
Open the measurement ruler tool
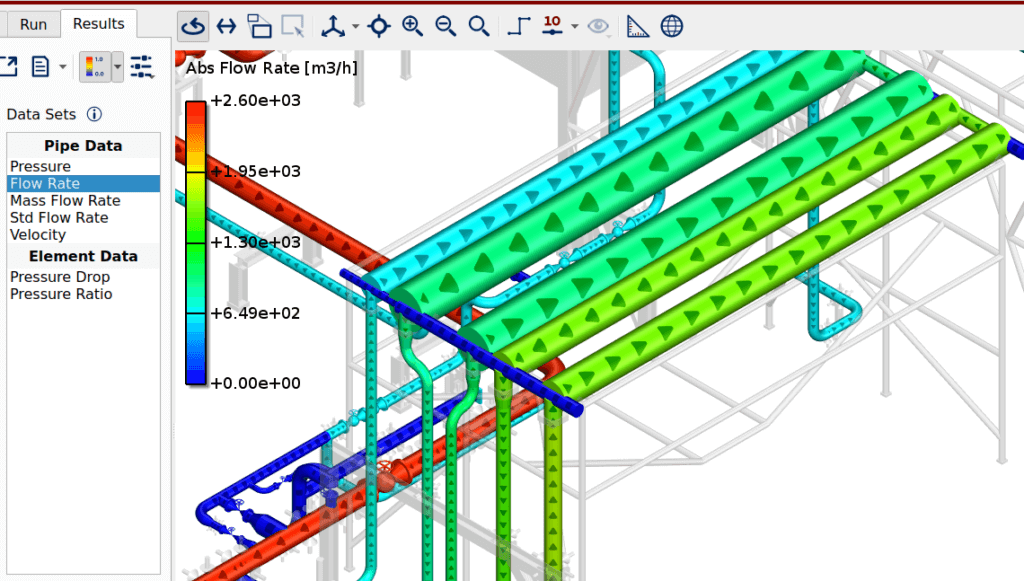(637, 26)
